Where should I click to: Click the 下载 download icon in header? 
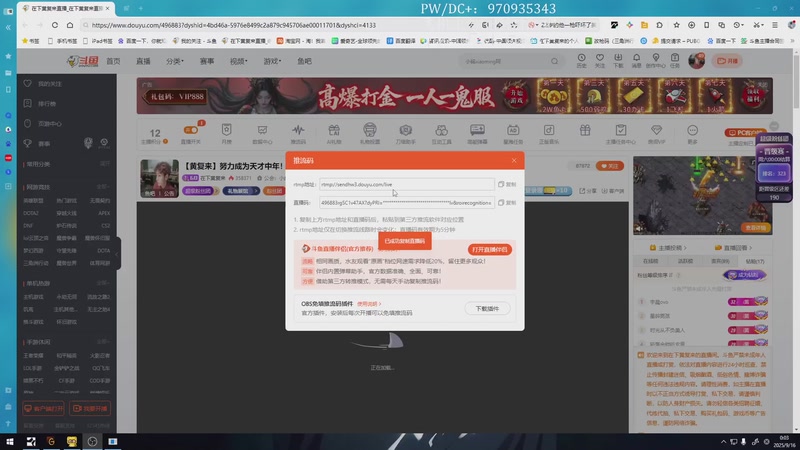(618, 61)
